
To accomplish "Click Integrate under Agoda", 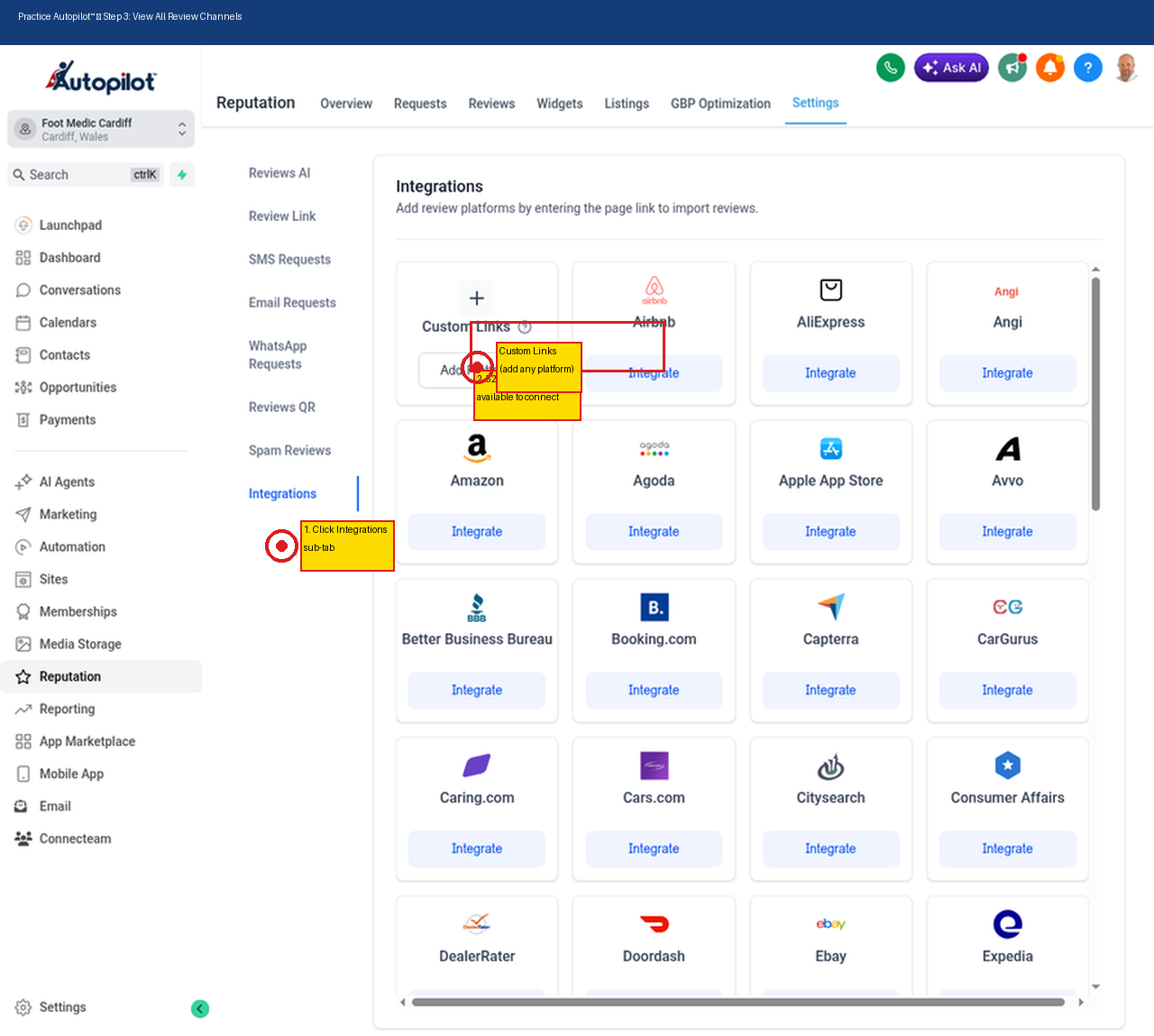I will (x=654, y=532).
